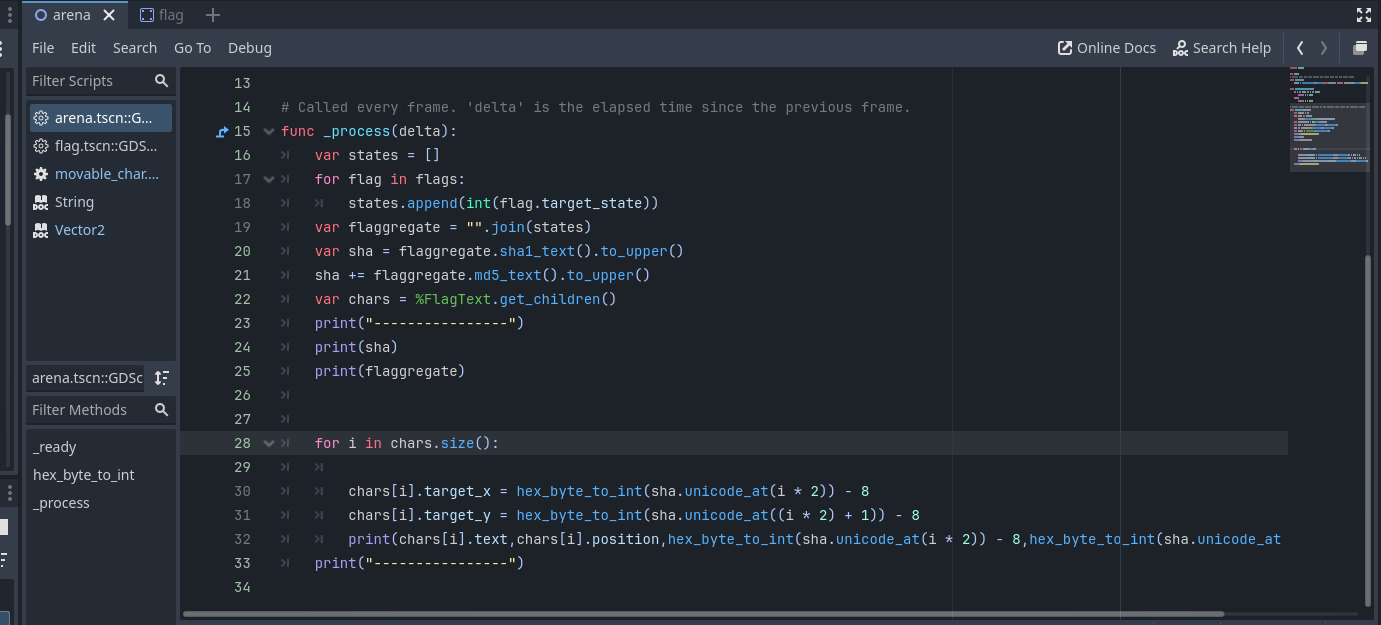Image resolution: width=1381 pixels, height=625 pixels.
Task: Open the Debug menu
Action: coord(250,48)
